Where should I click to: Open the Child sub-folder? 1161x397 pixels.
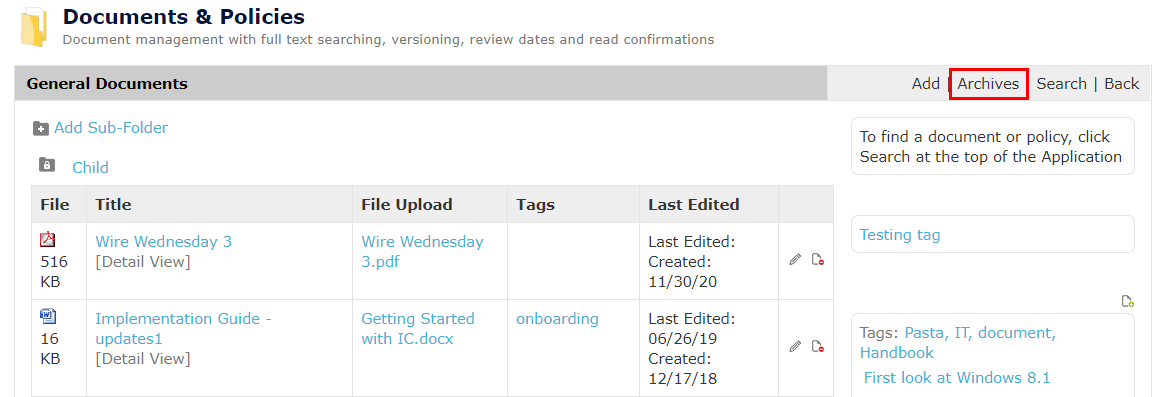point(90,167)
